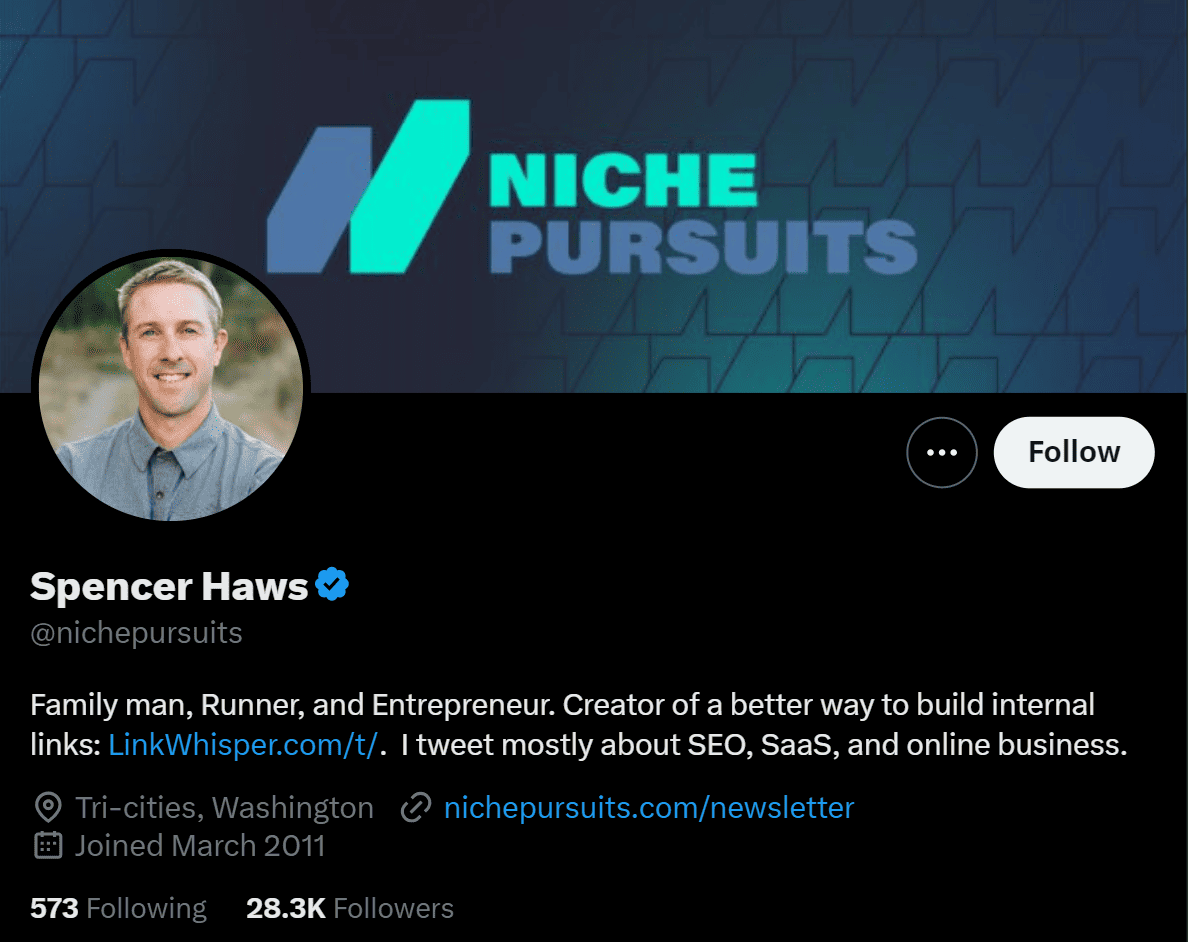Open the LinkWhisper.com/t/ link
Viewport: 1188px width, 942px height.
click(x=243, y=745)
